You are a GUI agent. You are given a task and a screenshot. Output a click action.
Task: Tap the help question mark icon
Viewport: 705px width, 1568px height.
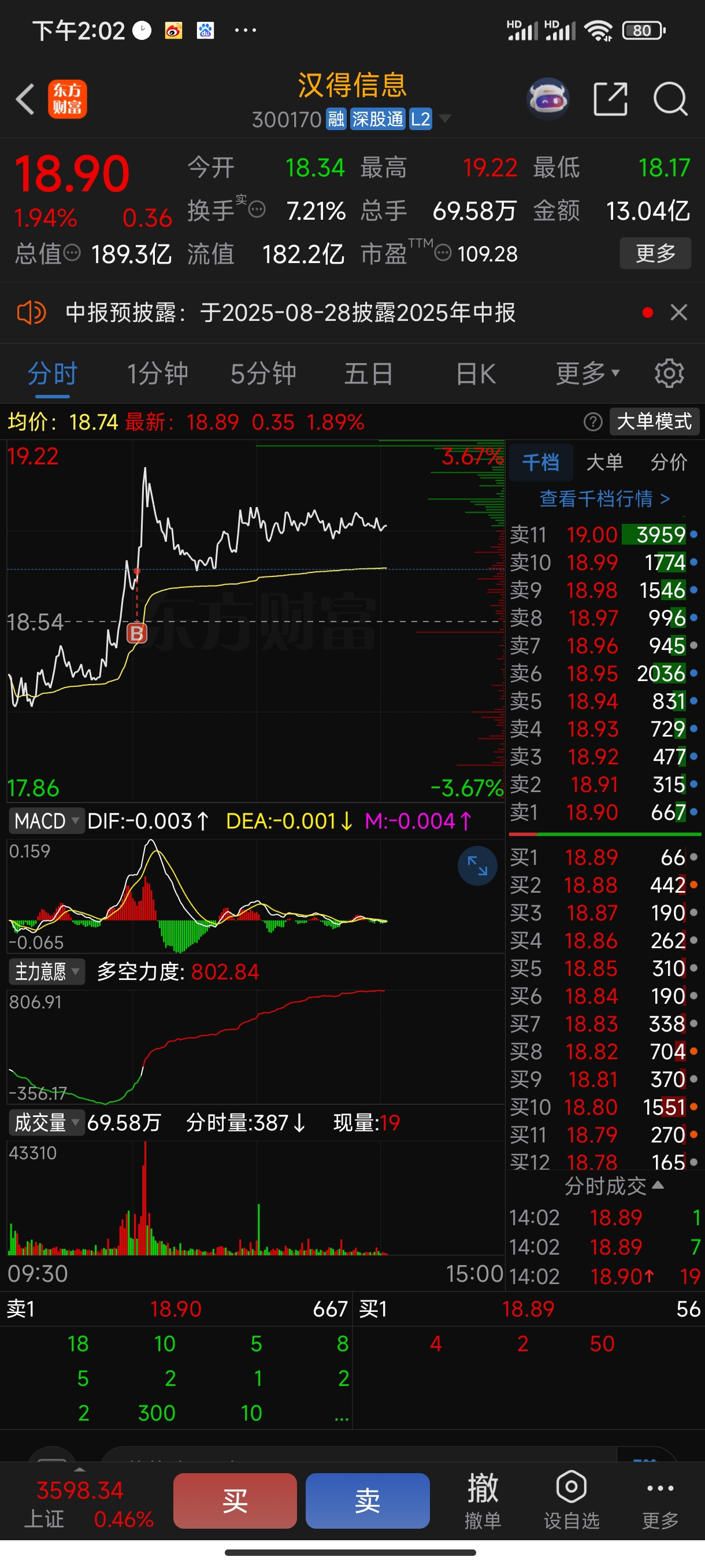tap(592, 422)
